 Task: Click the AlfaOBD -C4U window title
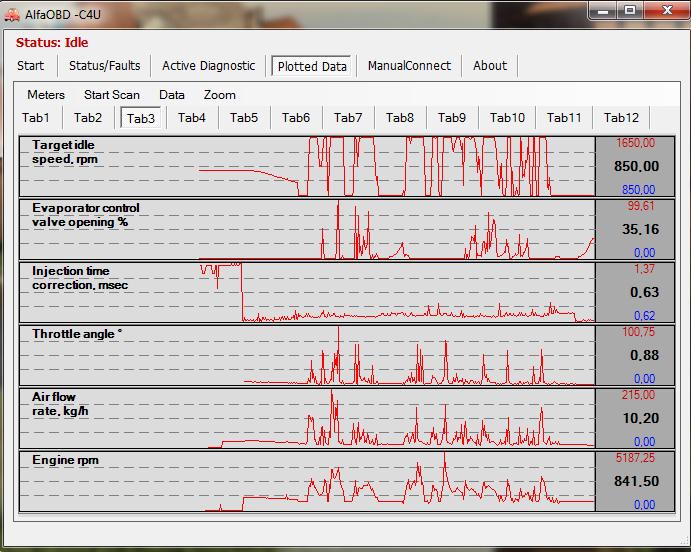click(x=63, y=15)
